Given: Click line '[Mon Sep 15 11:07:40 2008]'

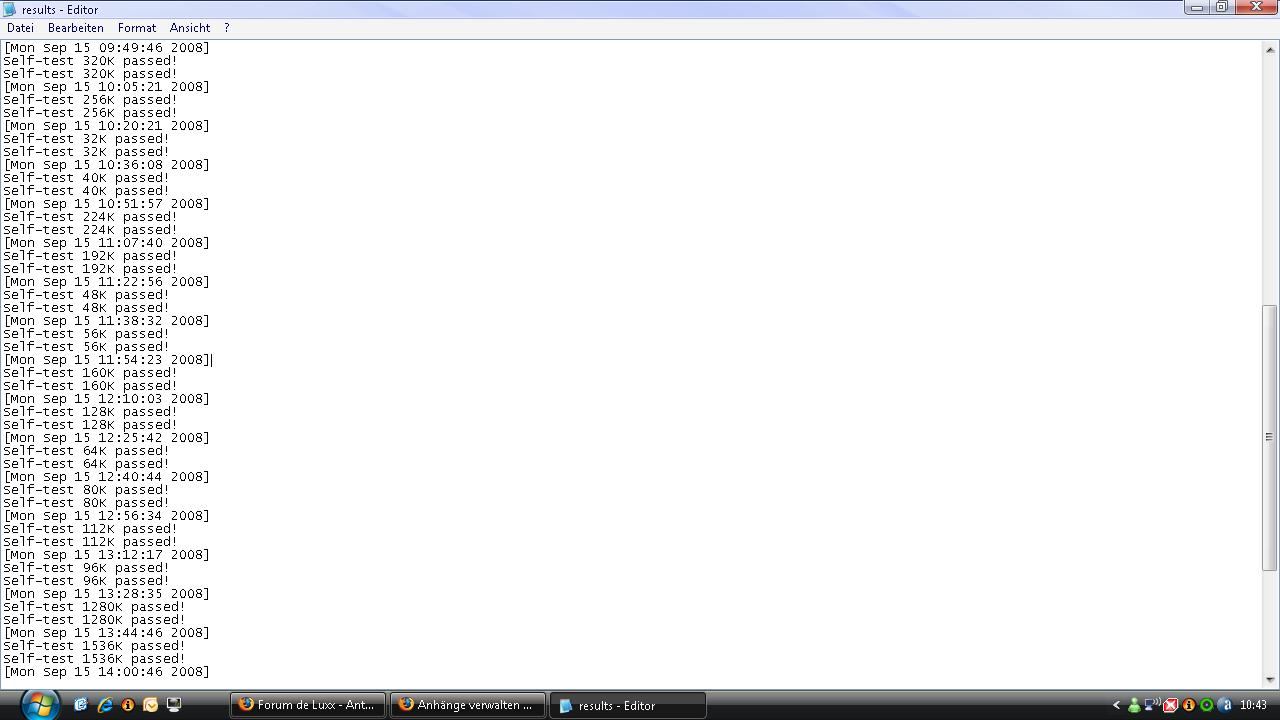Looking at the screenshot, I should click(x=107, y=242).
